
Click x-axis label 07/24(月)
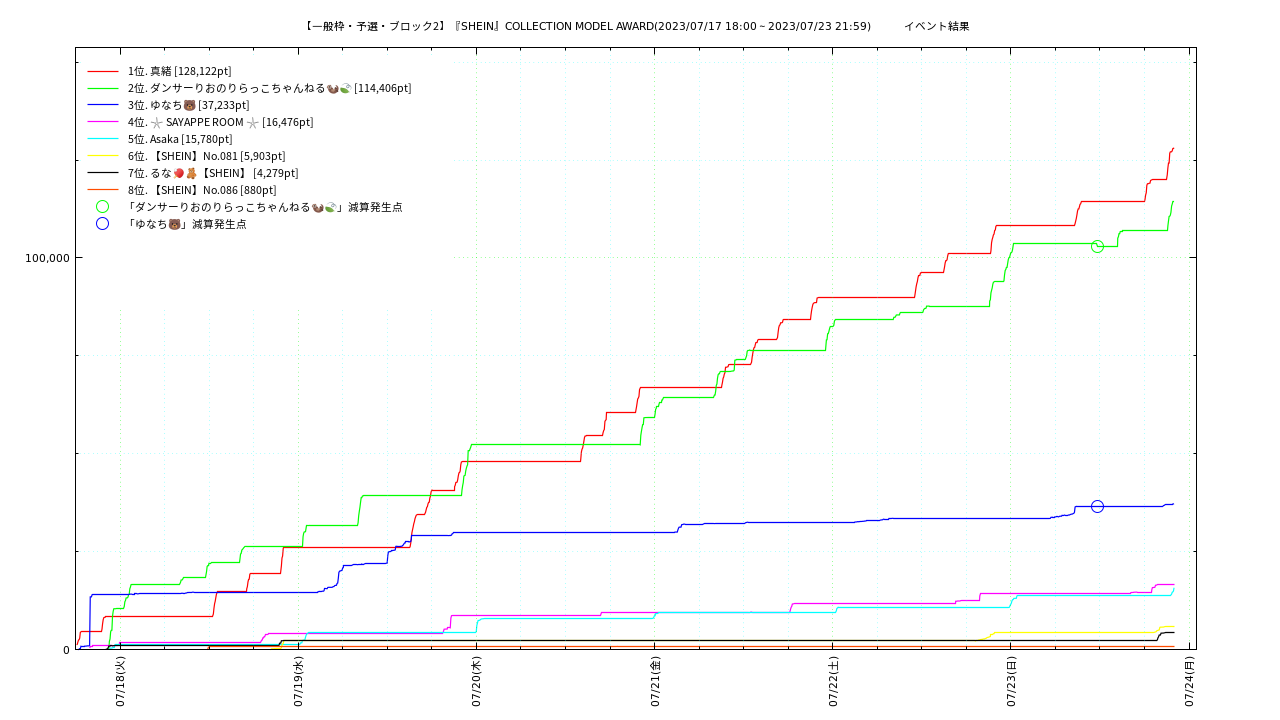(x=1189, y=682)
